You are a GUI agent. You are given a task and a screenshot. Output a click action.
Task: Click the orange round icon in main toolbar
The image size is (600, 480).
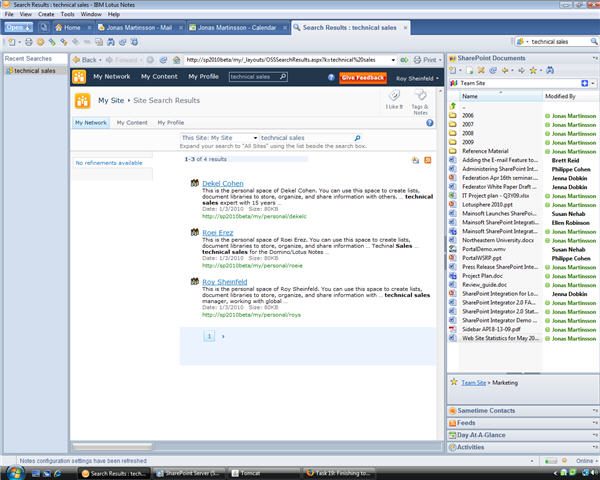[40, 42]
